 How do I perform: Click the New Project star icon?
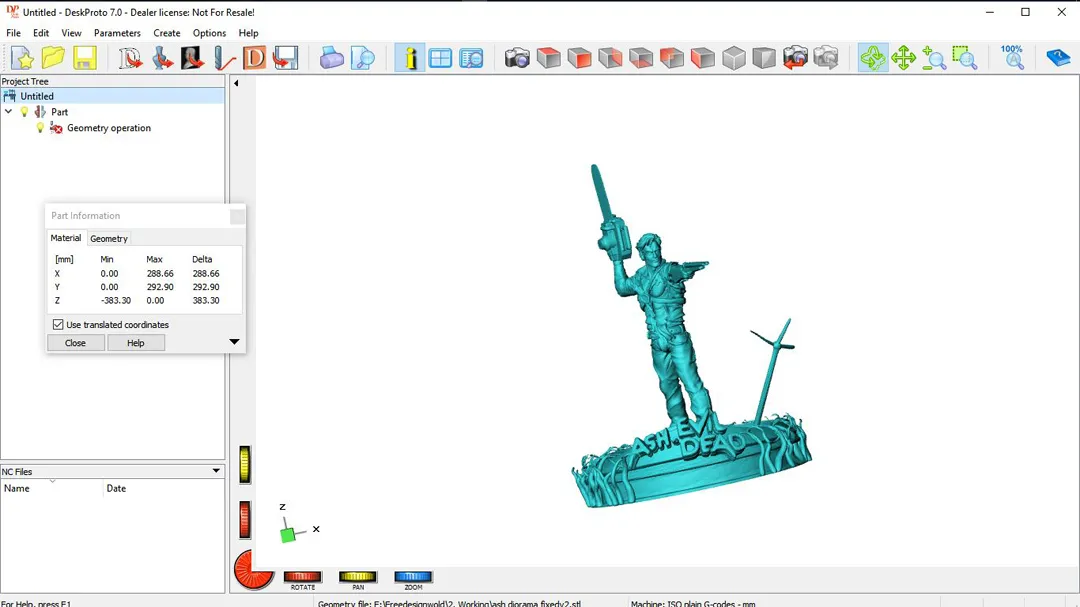22,58
